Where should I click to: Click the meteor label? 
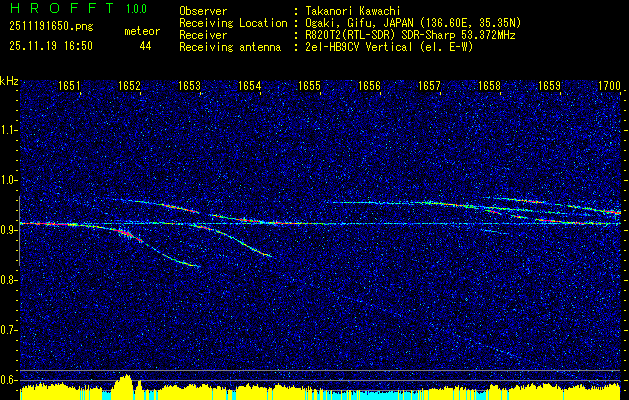[142, 31]
